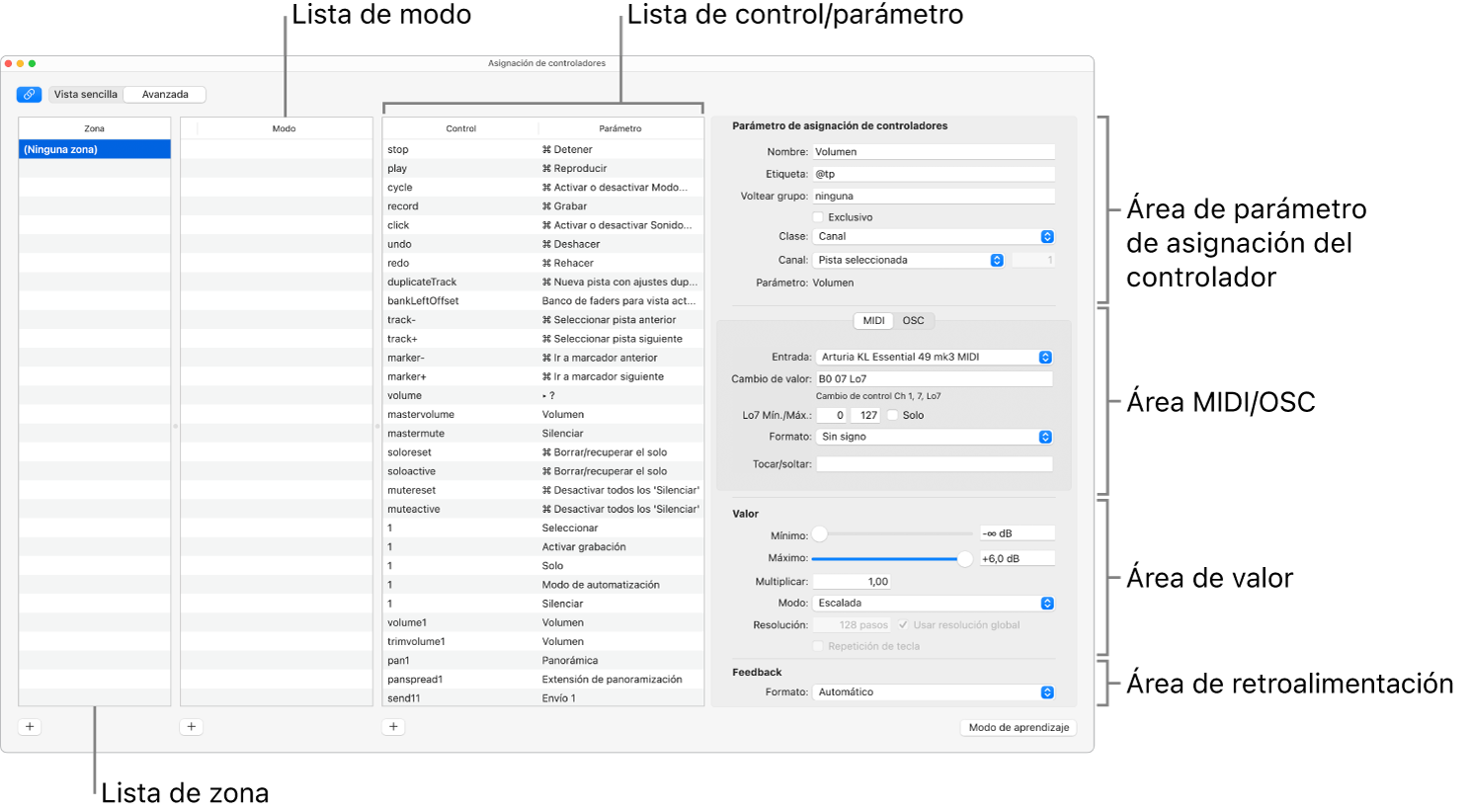Screen dimensions: 1472x812
Task: Click the blue link icon button
Action: [29, 95]
